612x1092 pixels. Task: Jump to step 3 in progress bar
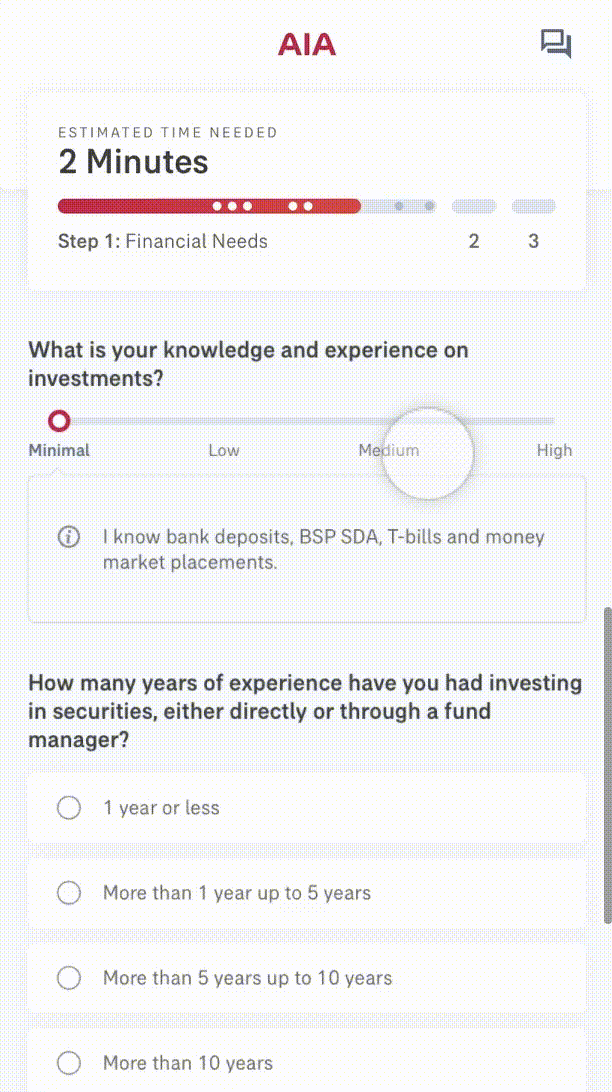tap(534, 241)
